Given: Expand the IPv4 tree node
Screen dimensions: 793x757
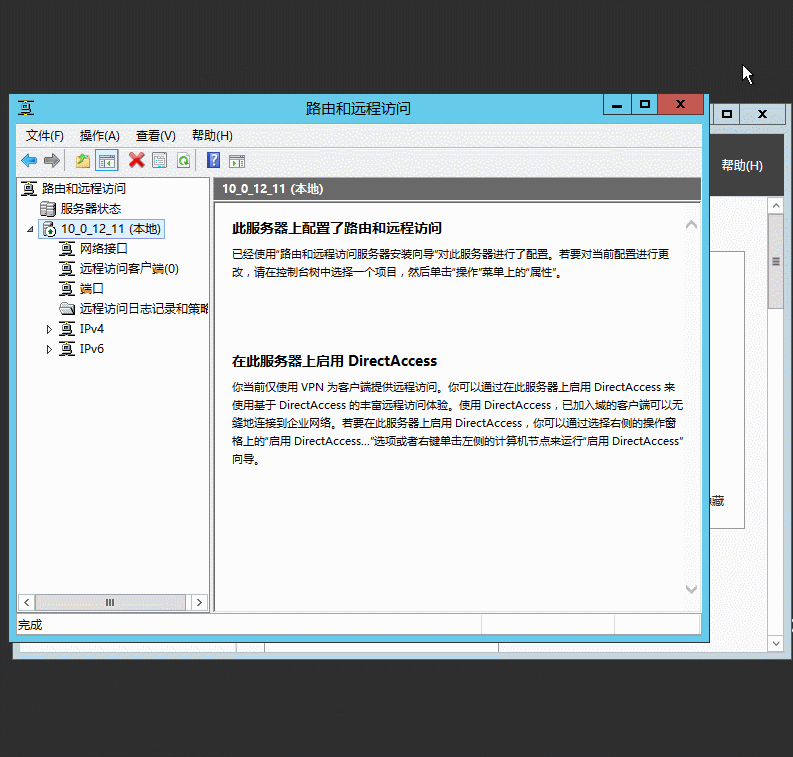Looking at the screenshot, I should (x=49, y=329).
